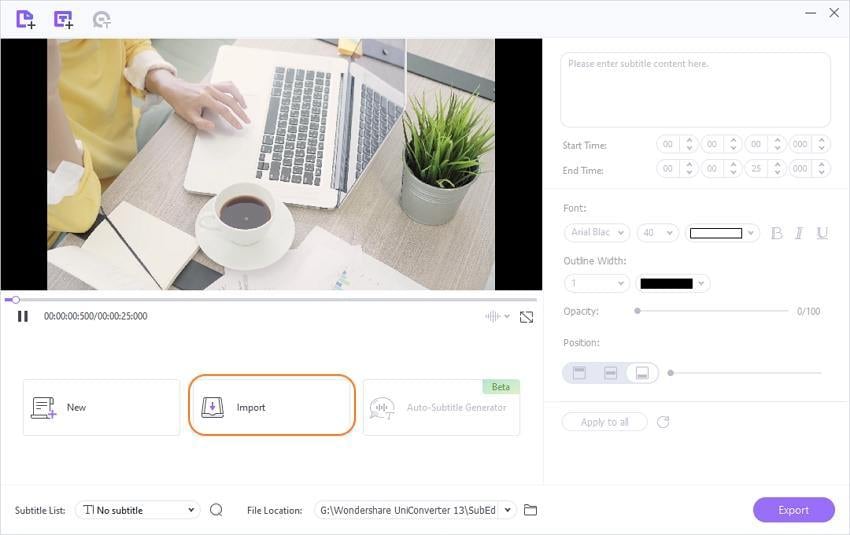Click the timecode 00:00:00:500/00:00:25:000

click(x=95, y=316)
